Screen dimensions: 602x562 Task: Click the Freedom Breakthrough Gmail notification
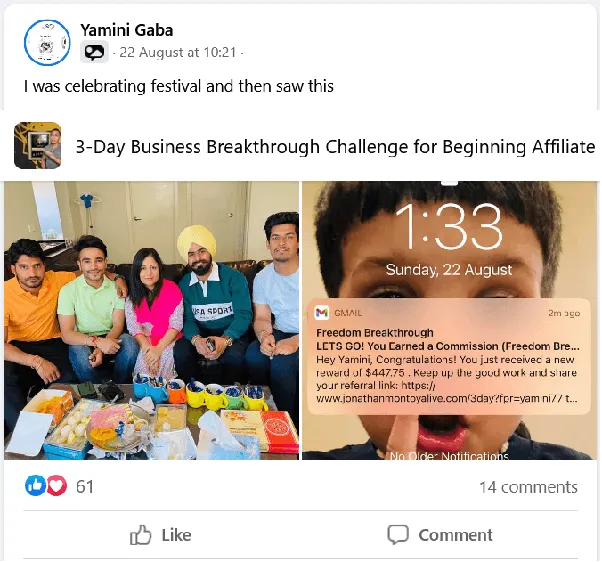click(x=449, y=357)
